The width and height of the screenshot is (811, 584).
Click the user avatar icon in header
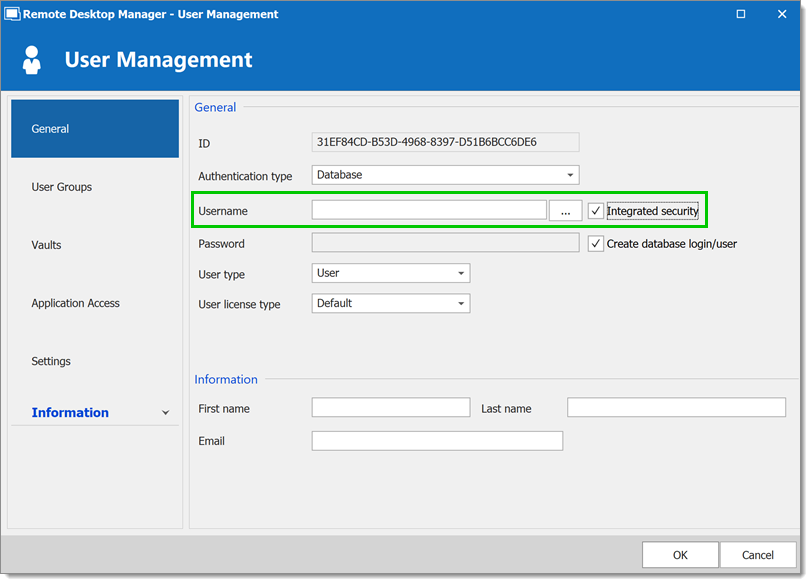tap(32, 60)
